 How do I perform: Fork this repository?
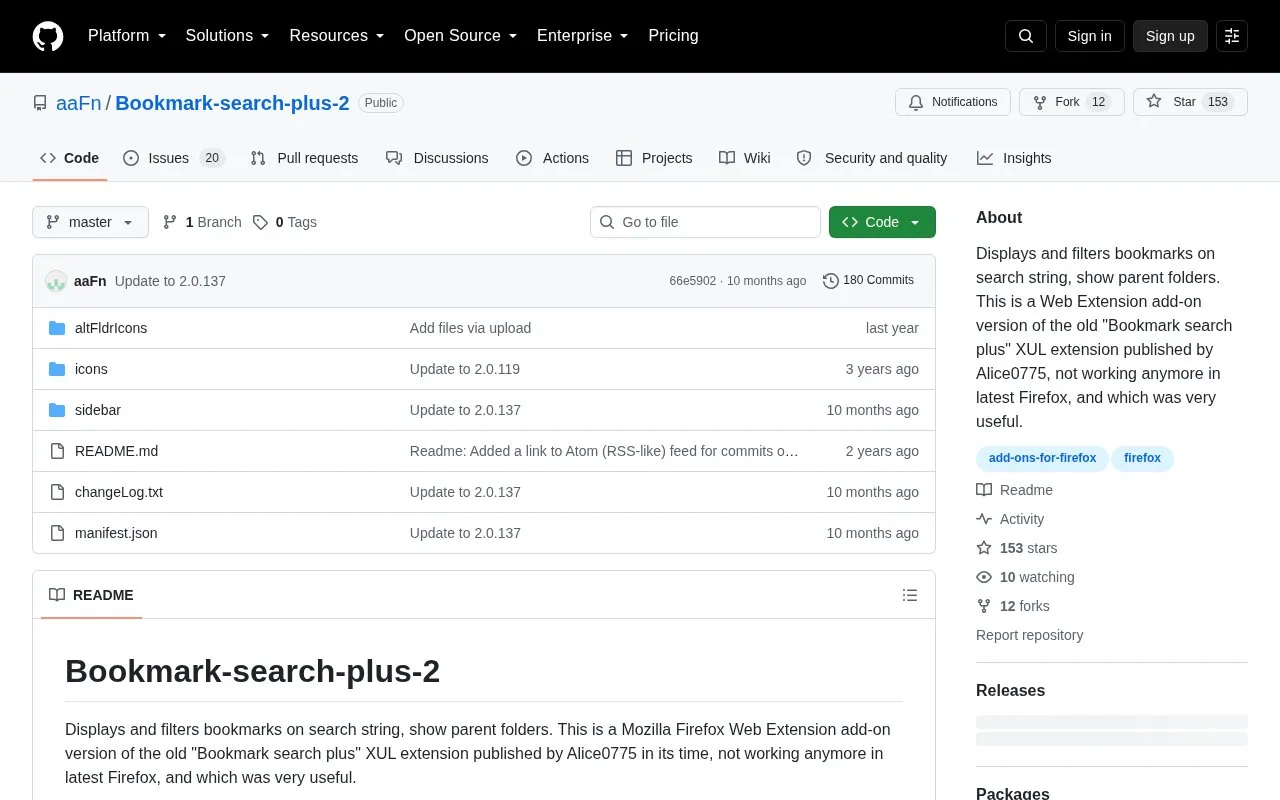[1072, 102]
